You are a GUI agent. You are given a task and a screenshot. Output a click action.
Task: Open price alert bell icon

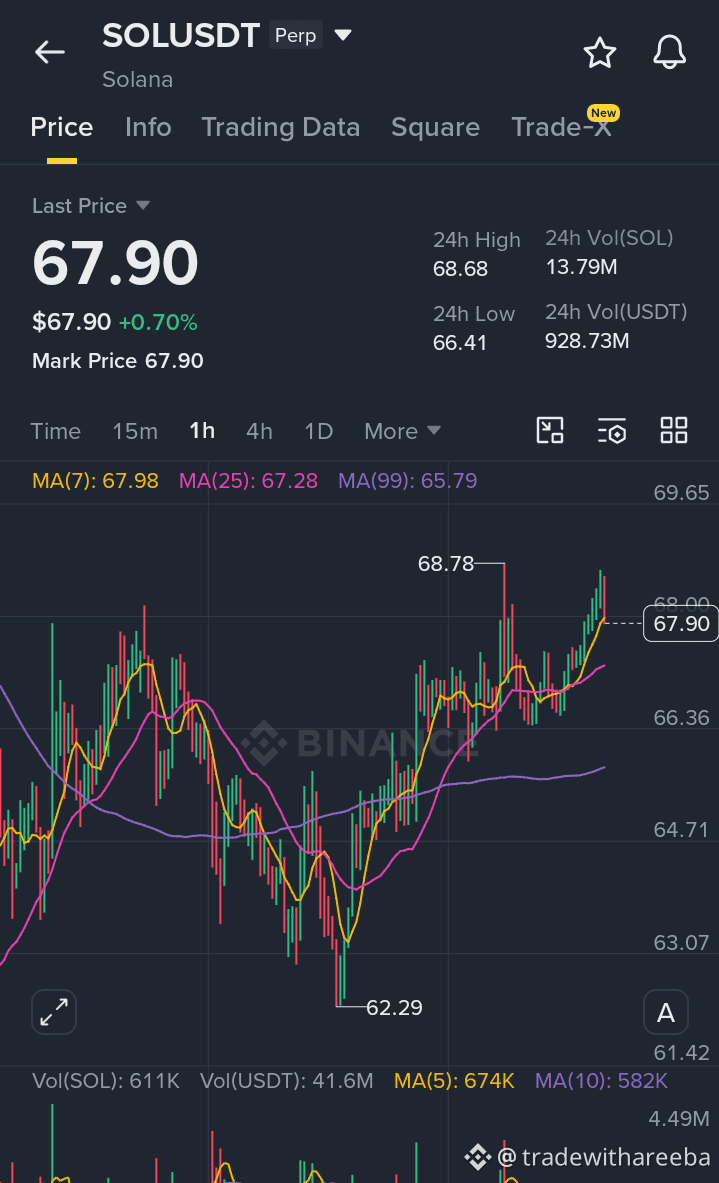669,52
